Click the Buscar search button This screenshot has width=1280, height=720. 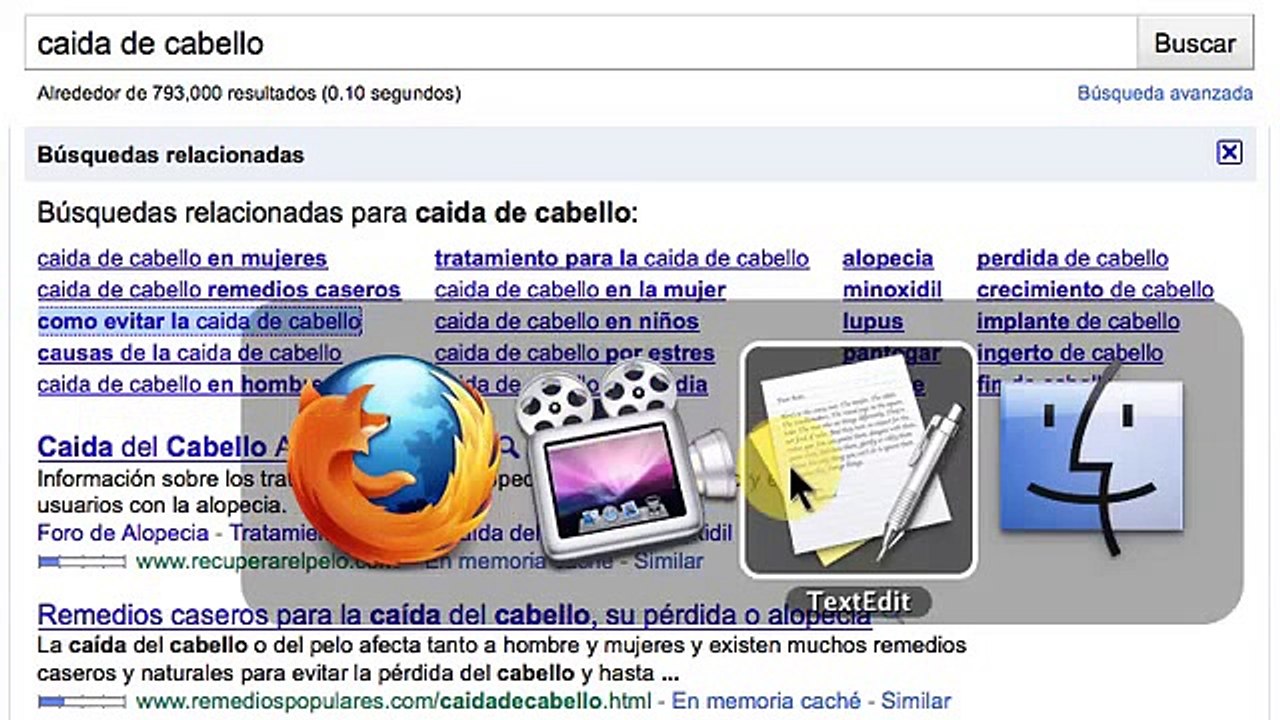[1195, 43]
